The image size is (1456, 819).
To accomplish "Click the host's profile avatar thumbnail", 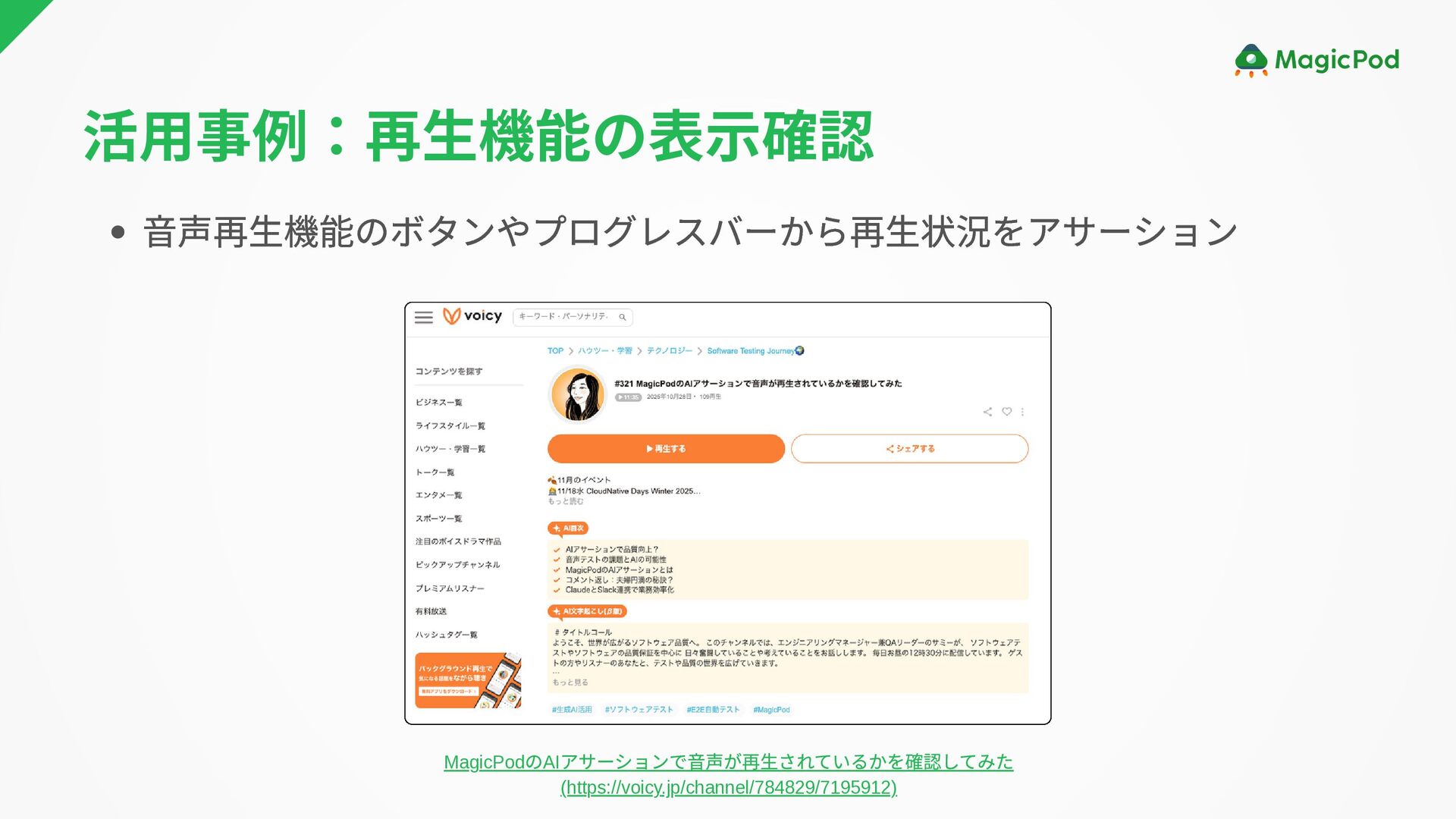I will [577, 394].
